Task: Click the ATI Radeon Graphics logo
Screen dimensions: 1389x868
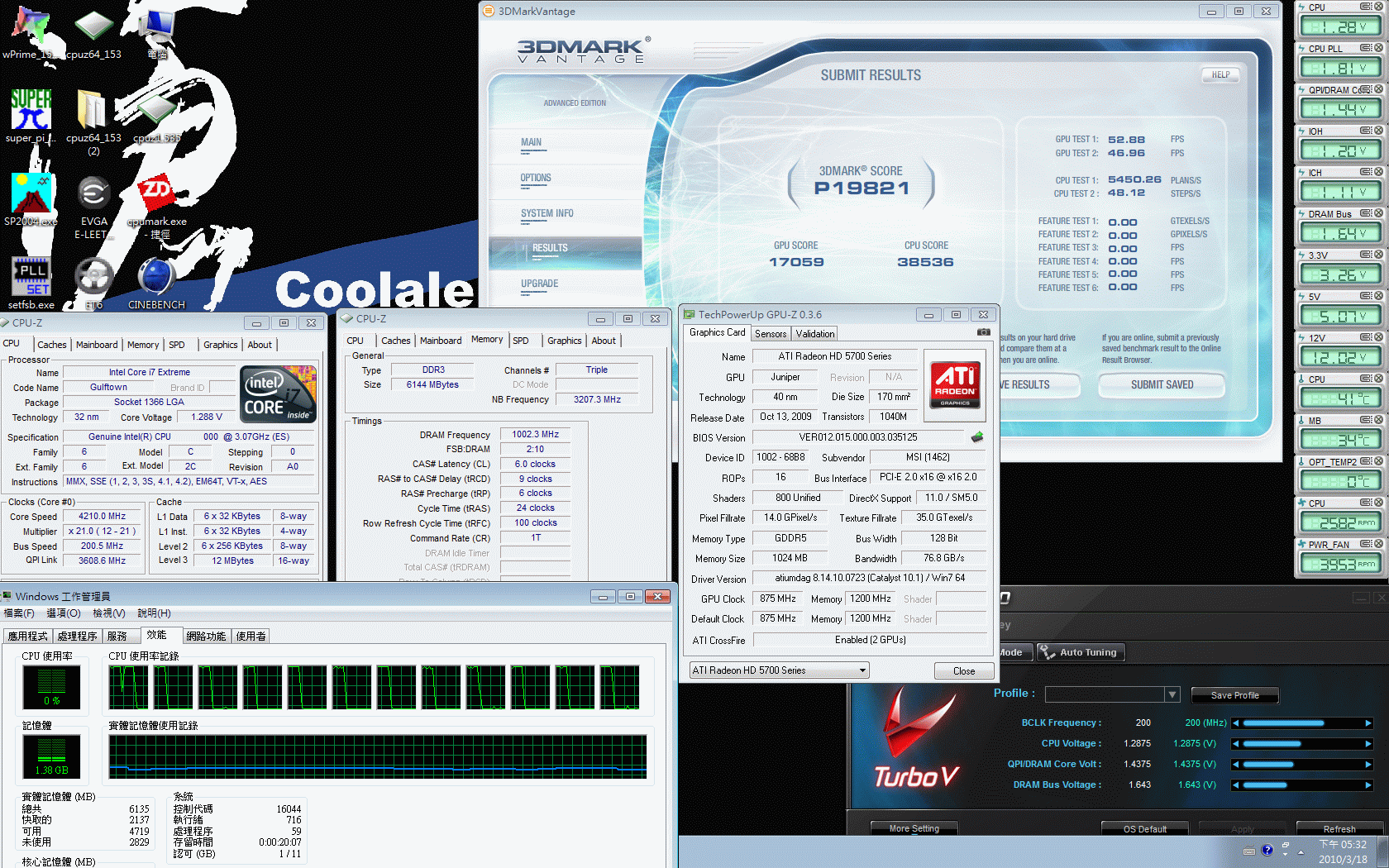Action: pyautogui.click(x=955, y=384)
